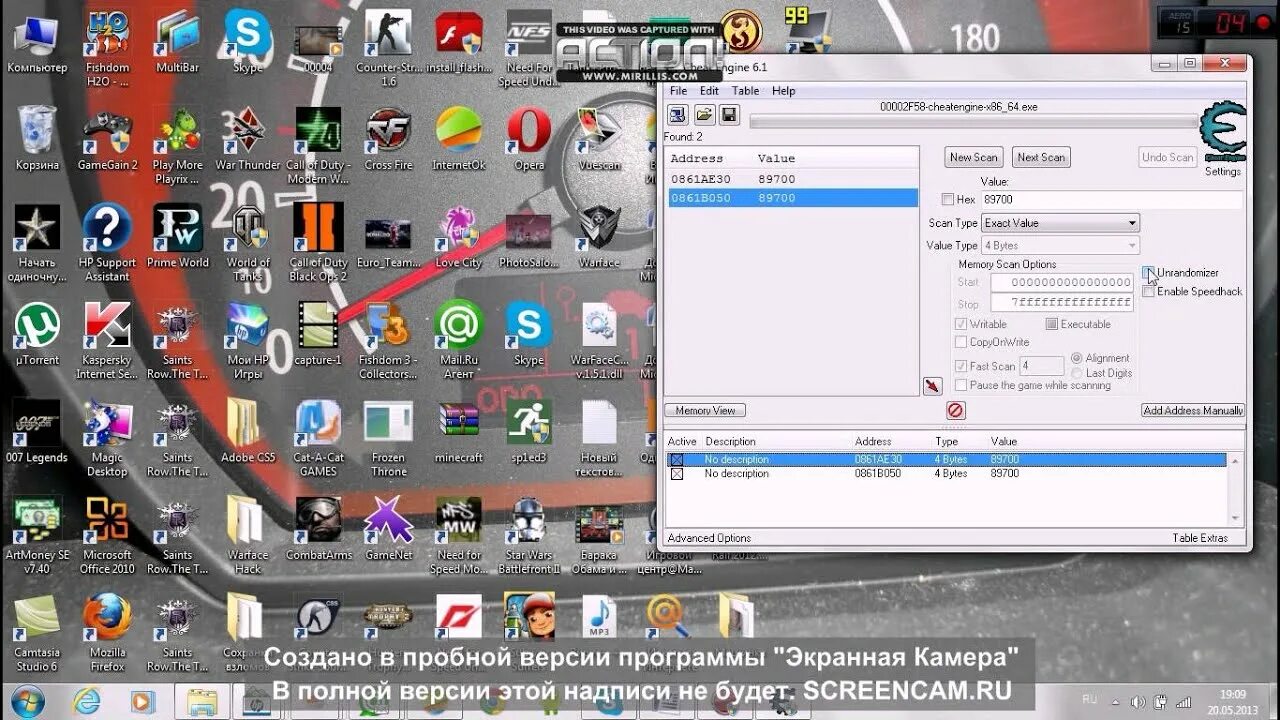Toggle the Fast Scan checkbox
The height and width of the screenshot is (720, 1280).
[x=961, y=367]
